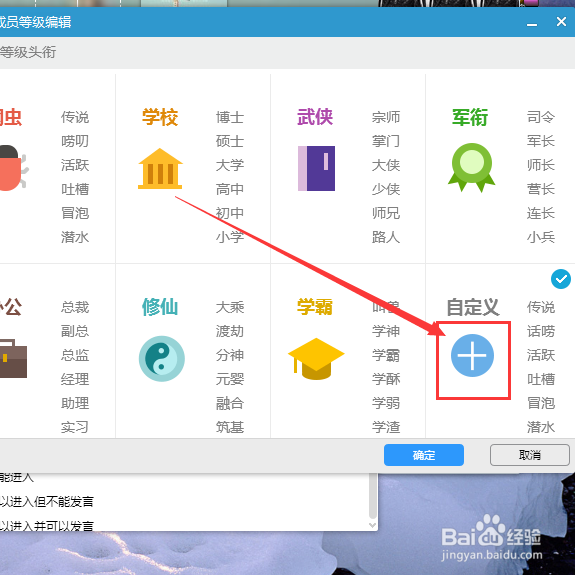
Task: Click 高中 in the school list
Action: 230,189
